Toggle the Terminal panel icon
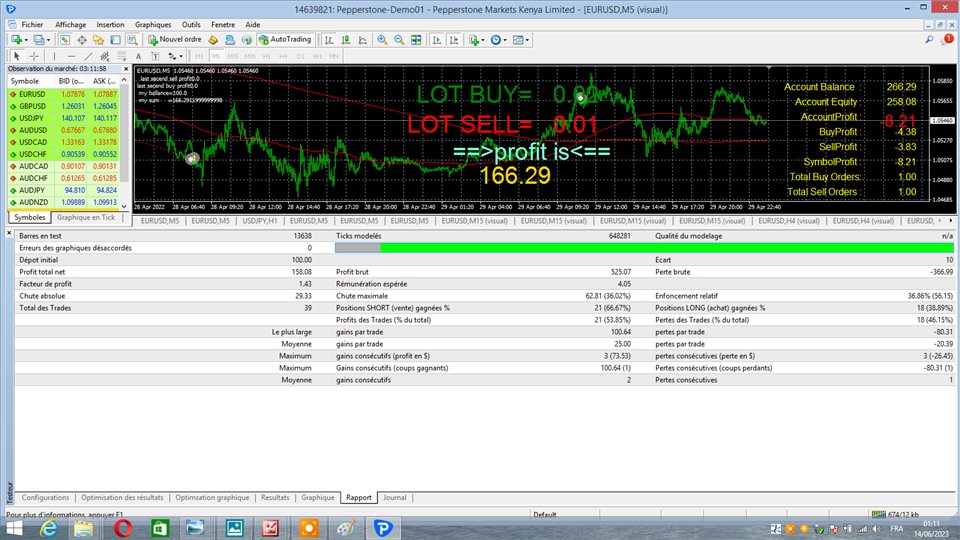 click(x=115, y=40)
